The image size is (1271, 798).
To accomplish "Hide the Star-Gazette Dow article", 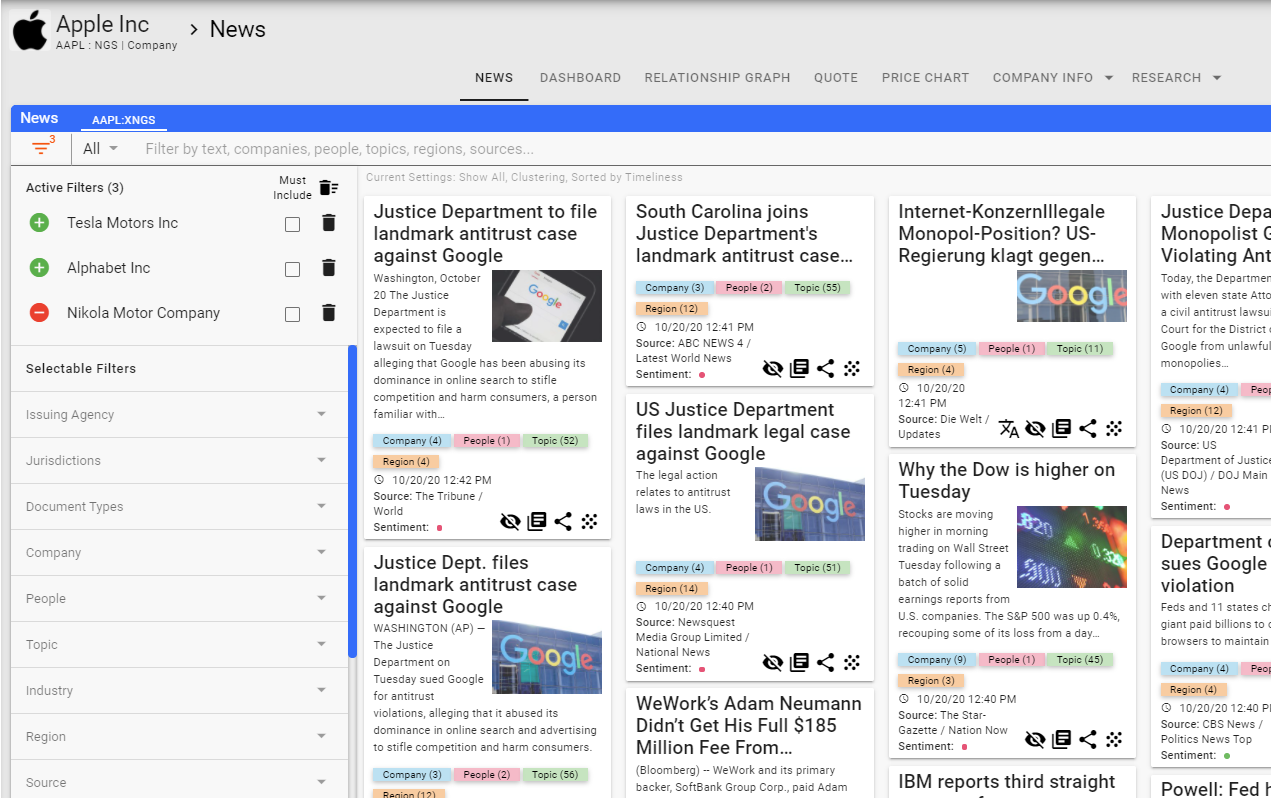I will pos(1035,740).
